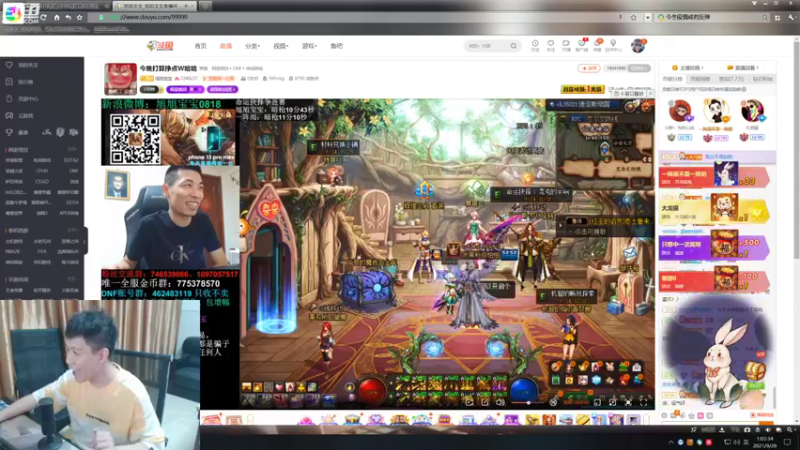The width and height of the screenshot is (800, 450).
Task: Toggle danmaku display in the player
Action: tap(553, 403)
